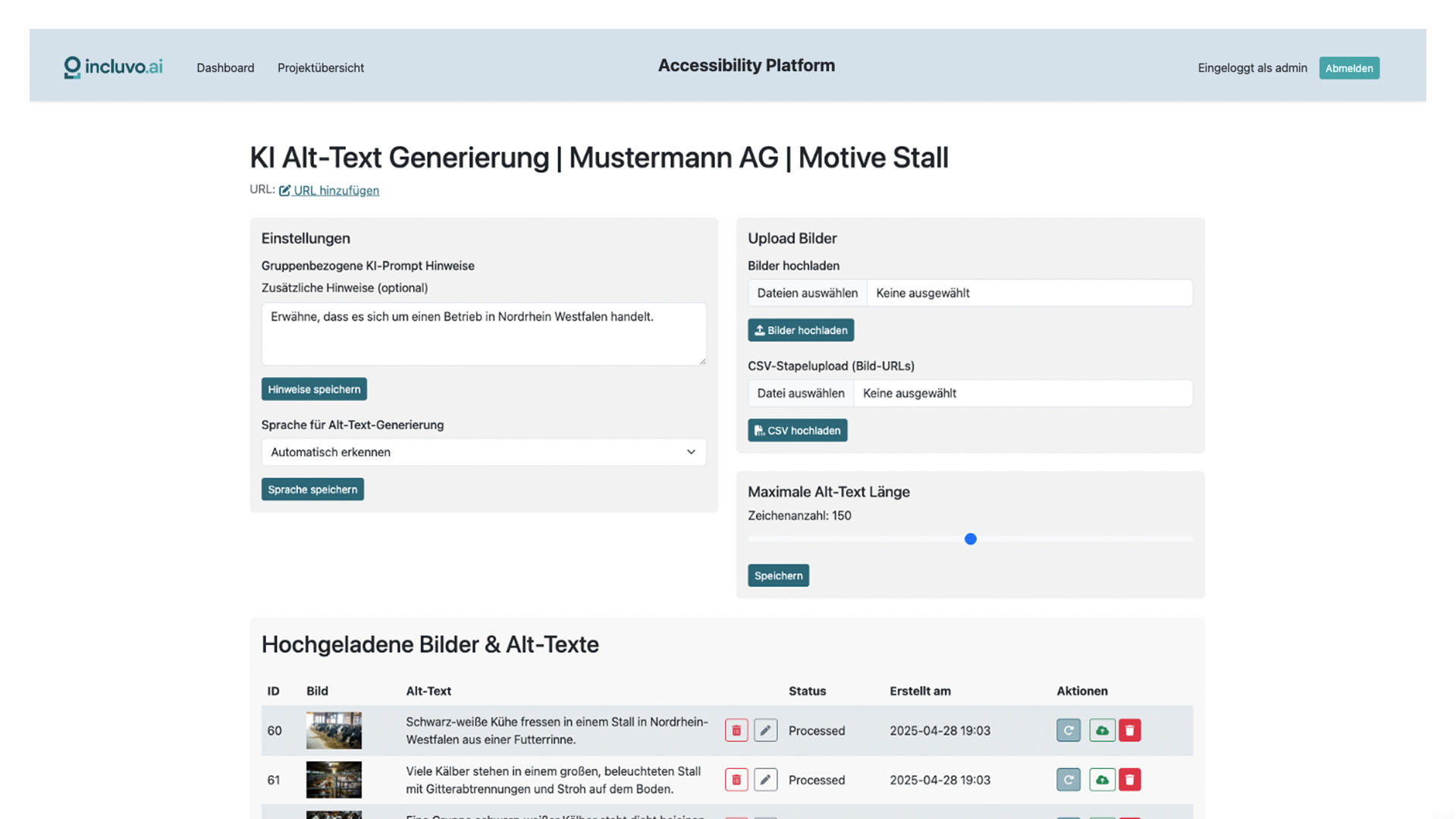Image resolution: width=1456 pixels, height=819 pixels.
Task: Open the URL hinzufügen link
Action: click(334, 190)
